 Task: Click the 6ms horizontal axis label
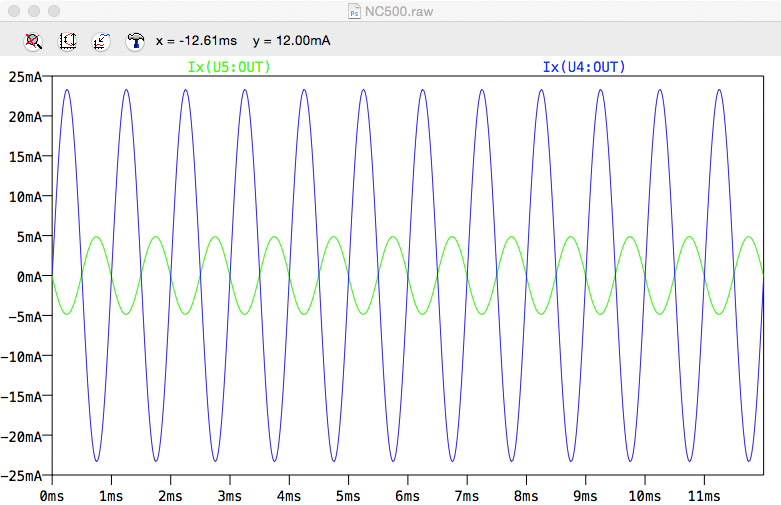[407, 496]
